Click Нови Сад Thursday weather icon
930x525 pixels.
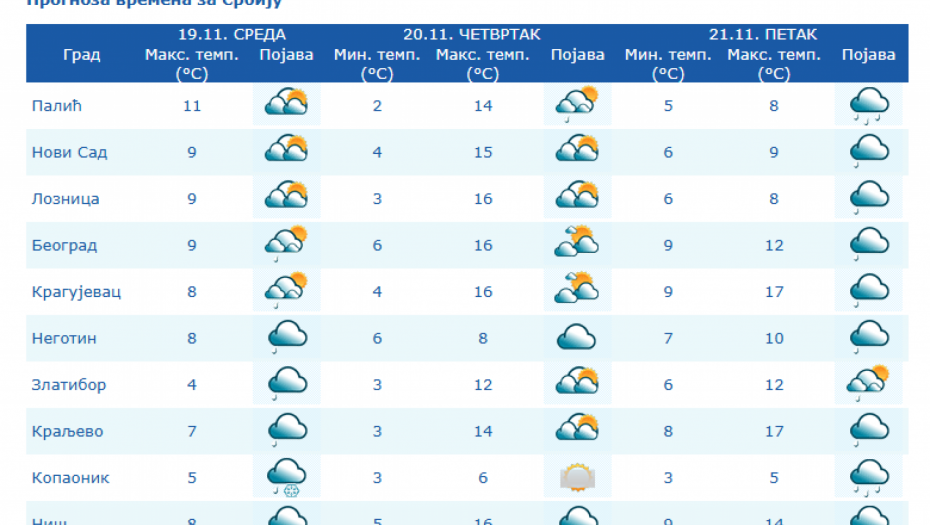click(x=577, y=152)
